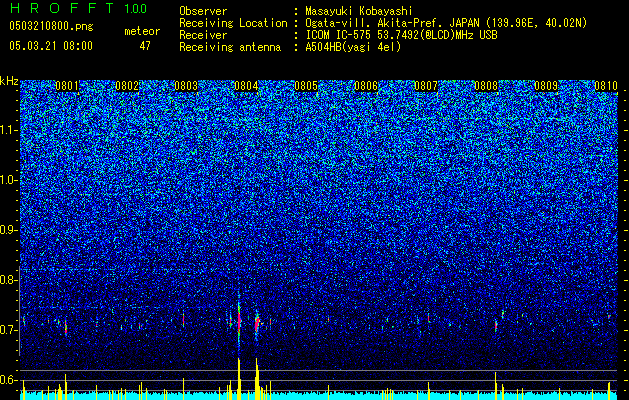The width and height of the screenshot is (629, 400).
Task: Click the Receiving Location label
Action: [x=233, y=23]
